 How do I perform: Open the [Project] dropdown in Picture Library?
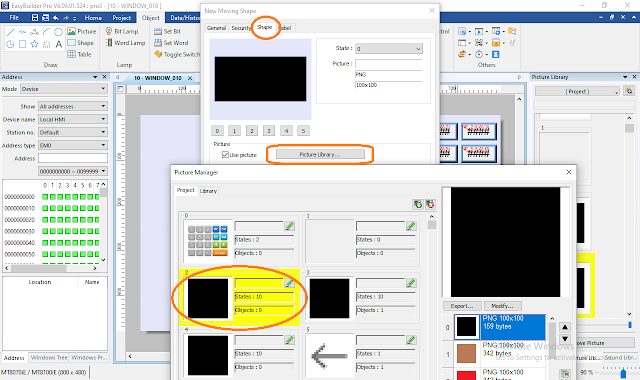[x=577, y=91]
